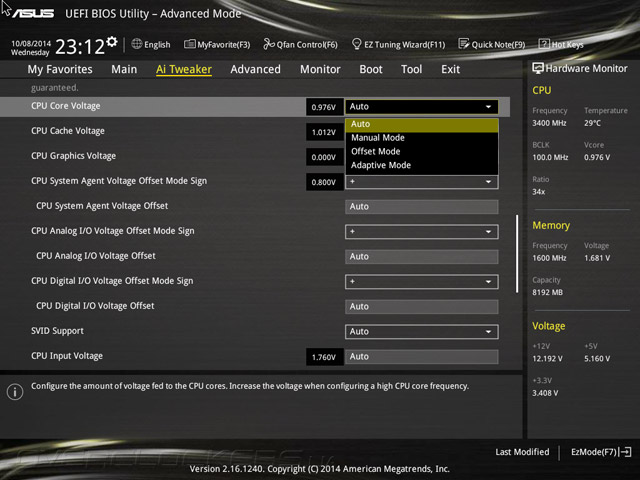The image size is (640, 480).
Task: Click the ASUS logo
Action: click(x=33, y=13)
